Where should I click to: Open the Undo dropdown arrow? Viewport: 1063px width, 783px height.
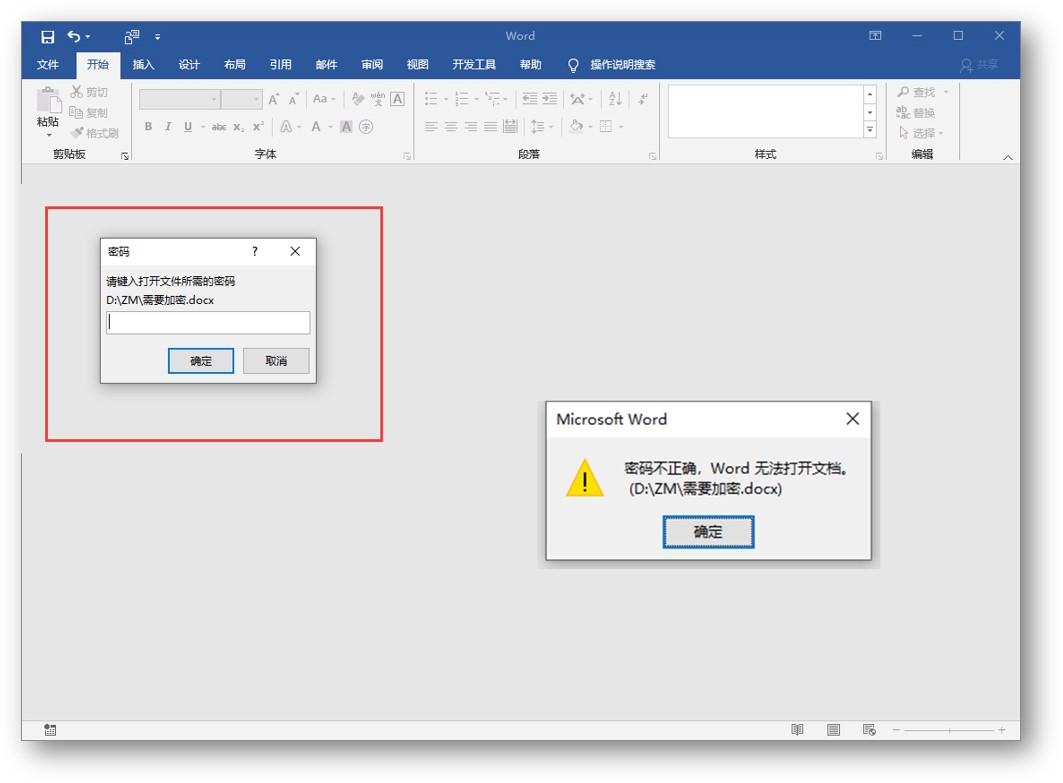pos(86,35)
